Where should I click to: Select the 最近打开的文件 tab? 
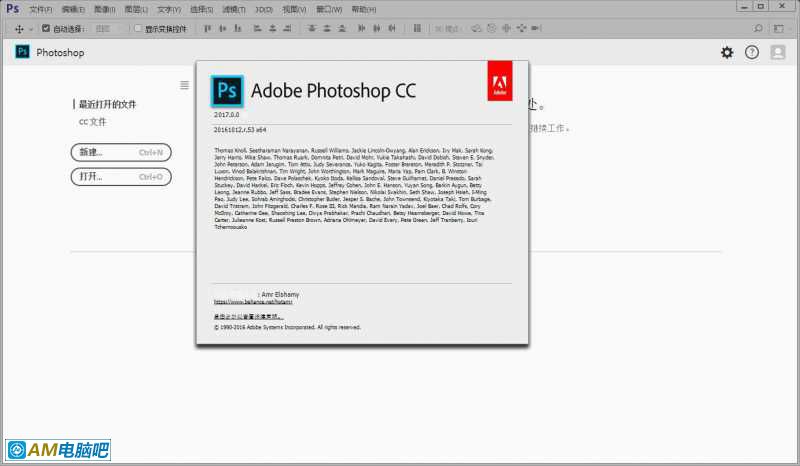pos(107,104)
